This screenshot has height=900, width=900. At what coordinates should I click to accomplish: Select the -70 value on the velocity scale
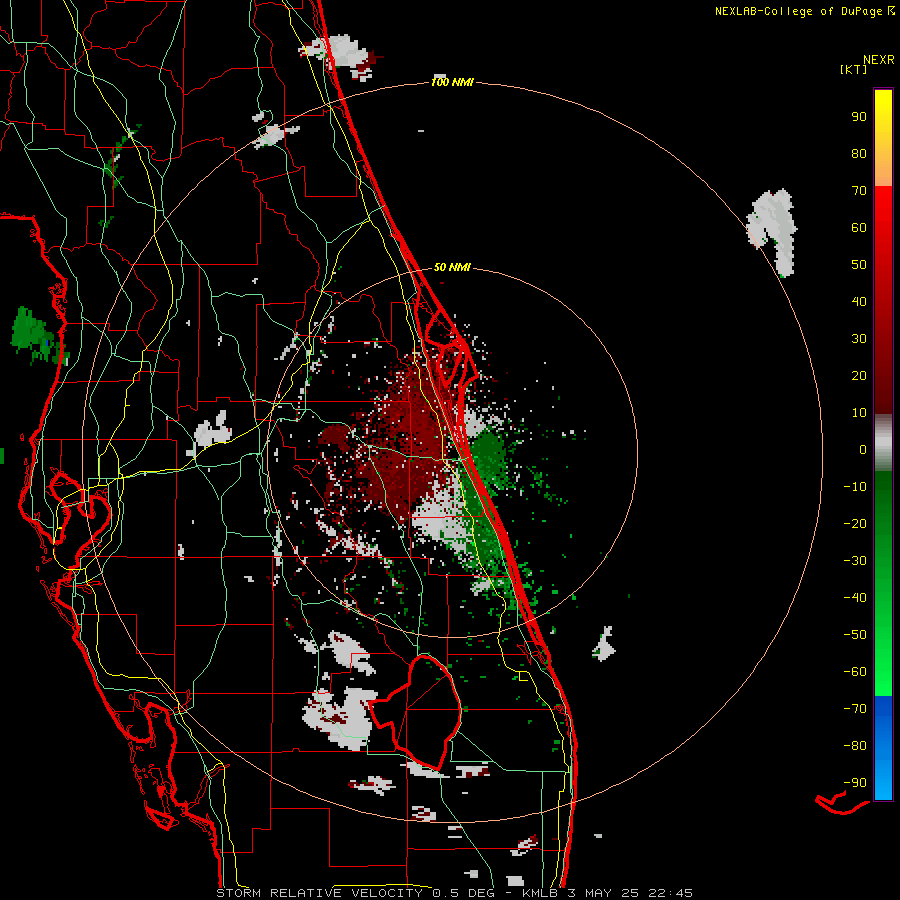[855, 708]
